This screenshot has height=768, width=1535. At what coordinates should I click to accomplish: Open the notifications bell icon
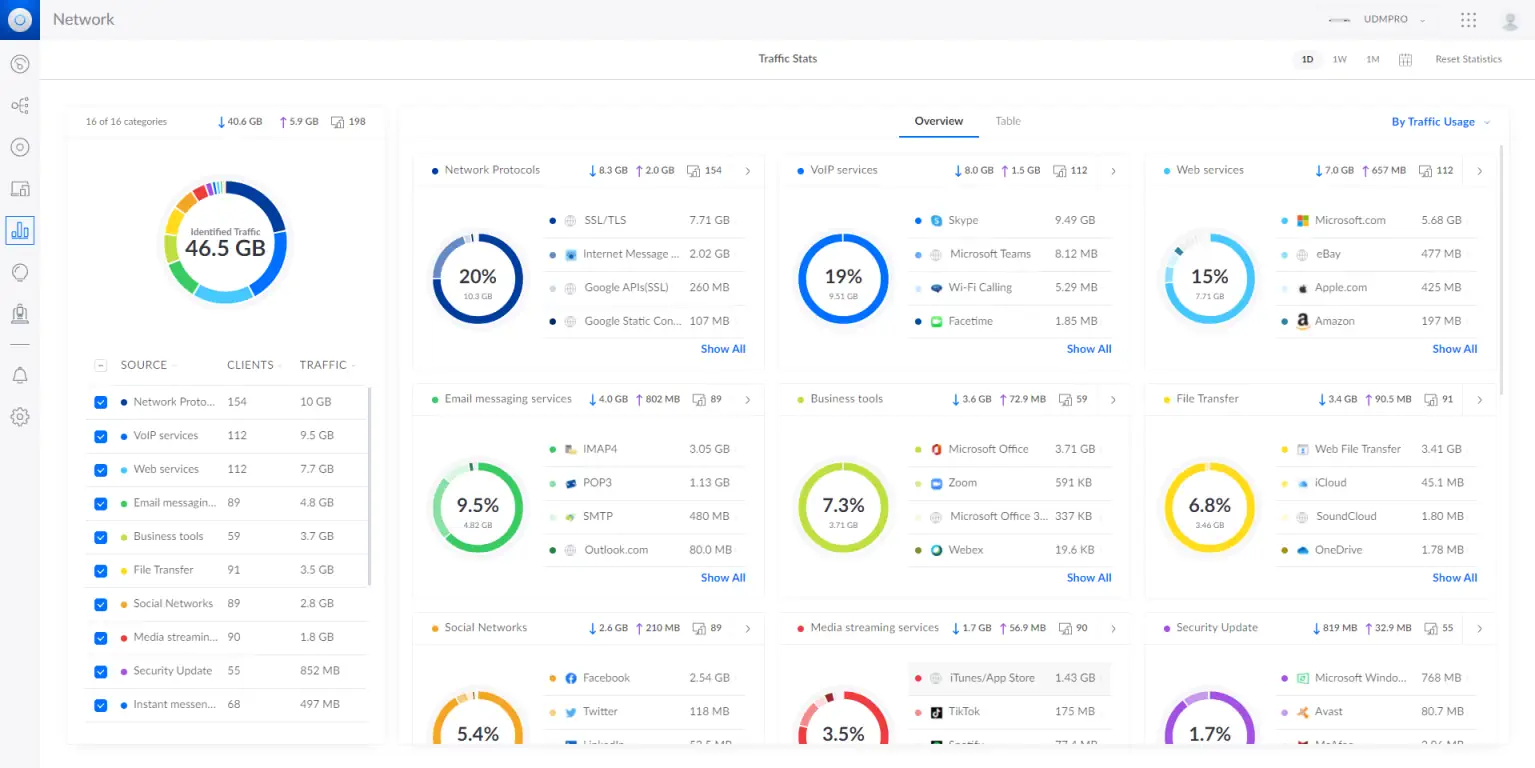point(20,375)
